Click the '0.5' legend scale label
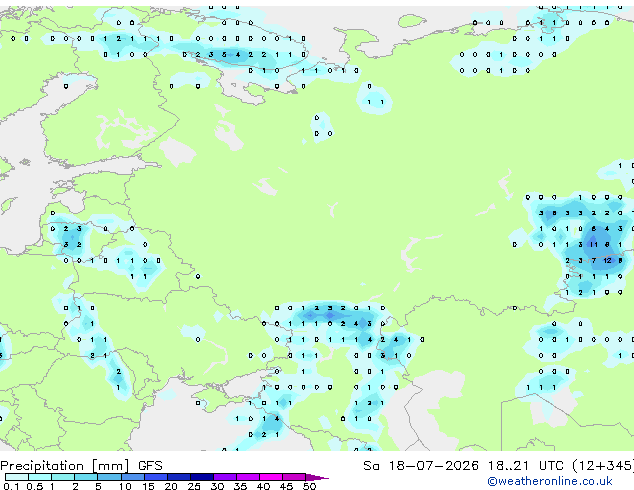This screenshot has width=634, height=490. [34, 486]
